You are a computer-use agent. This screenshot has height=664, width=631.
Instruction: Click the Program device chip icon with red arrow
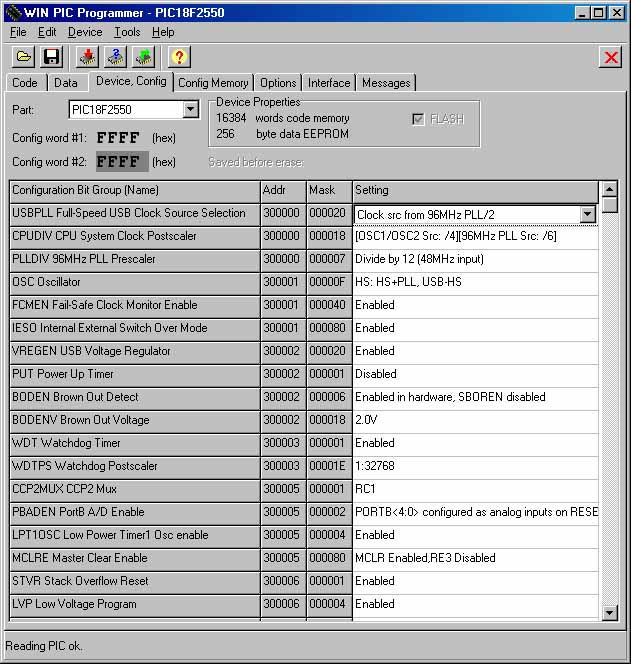point(88,57)
